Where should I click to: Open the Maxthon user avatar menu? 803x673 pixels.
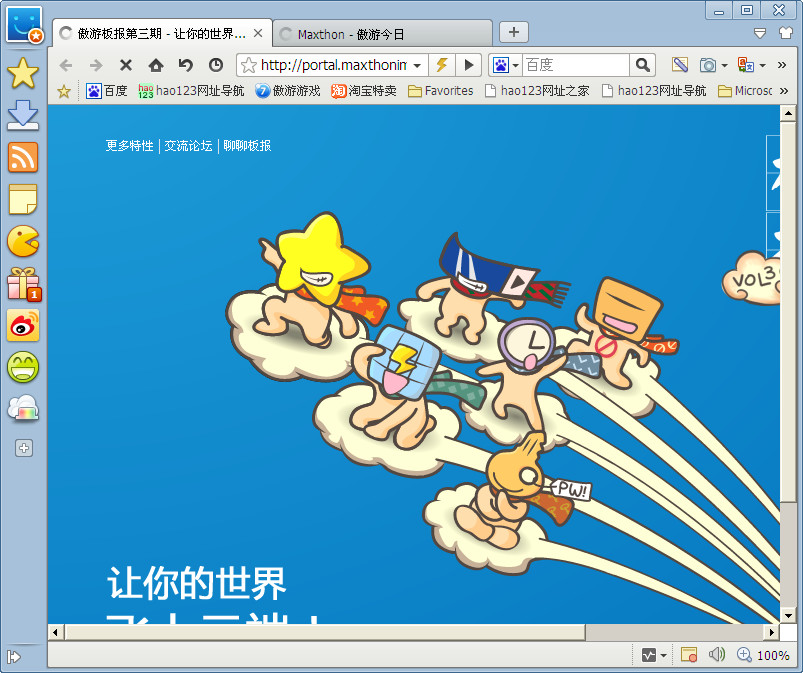click(x=24, y=24)
